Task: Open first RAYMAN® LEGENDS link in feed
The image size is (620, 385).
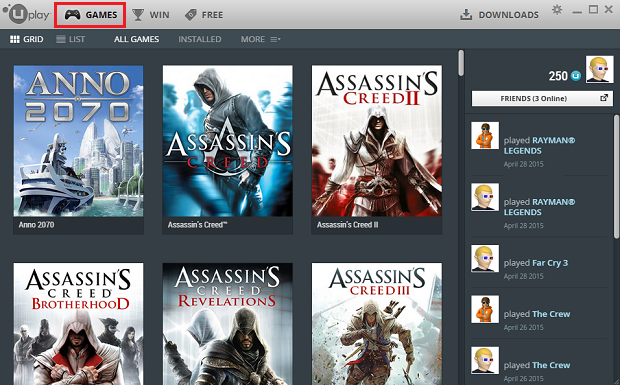Action: [x=539, y=145]
